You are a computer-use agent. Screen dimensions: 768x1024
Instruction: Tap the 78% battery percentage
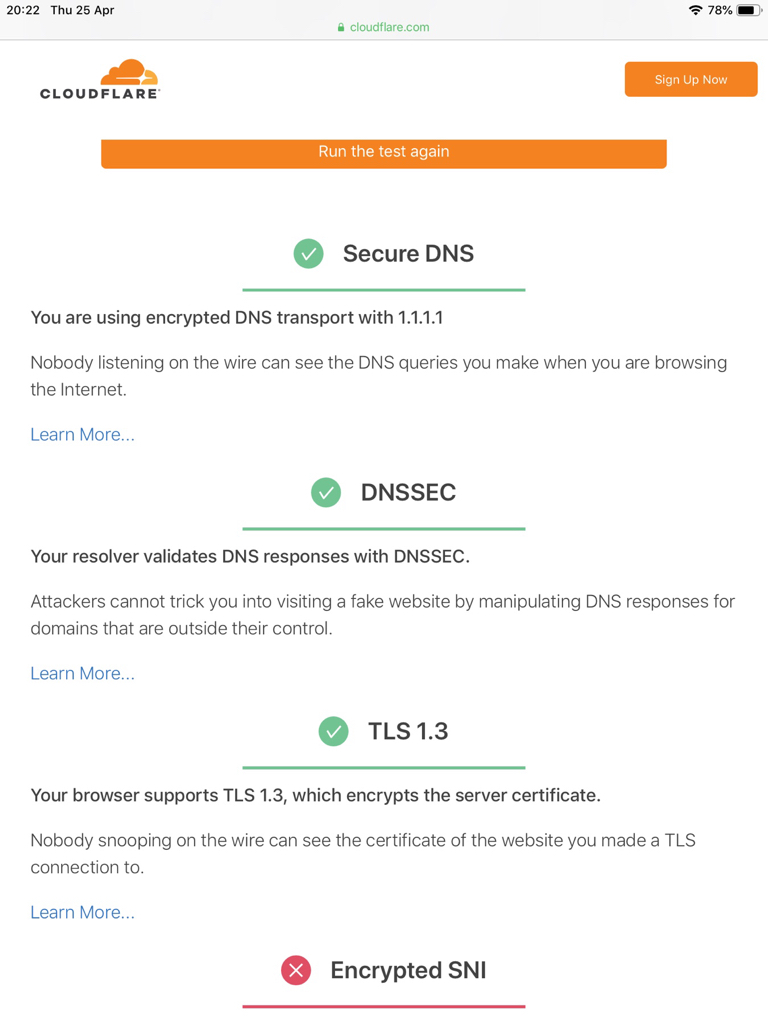point(720,10)
